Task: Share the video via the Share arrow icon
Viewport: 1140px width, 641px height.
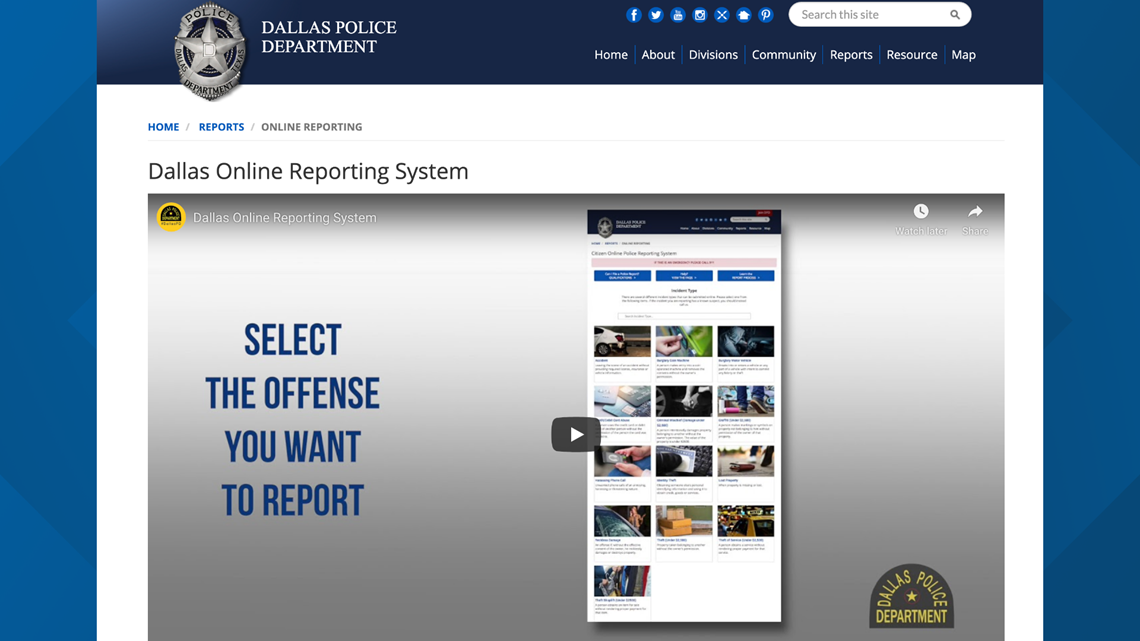Action: [974, 211]
